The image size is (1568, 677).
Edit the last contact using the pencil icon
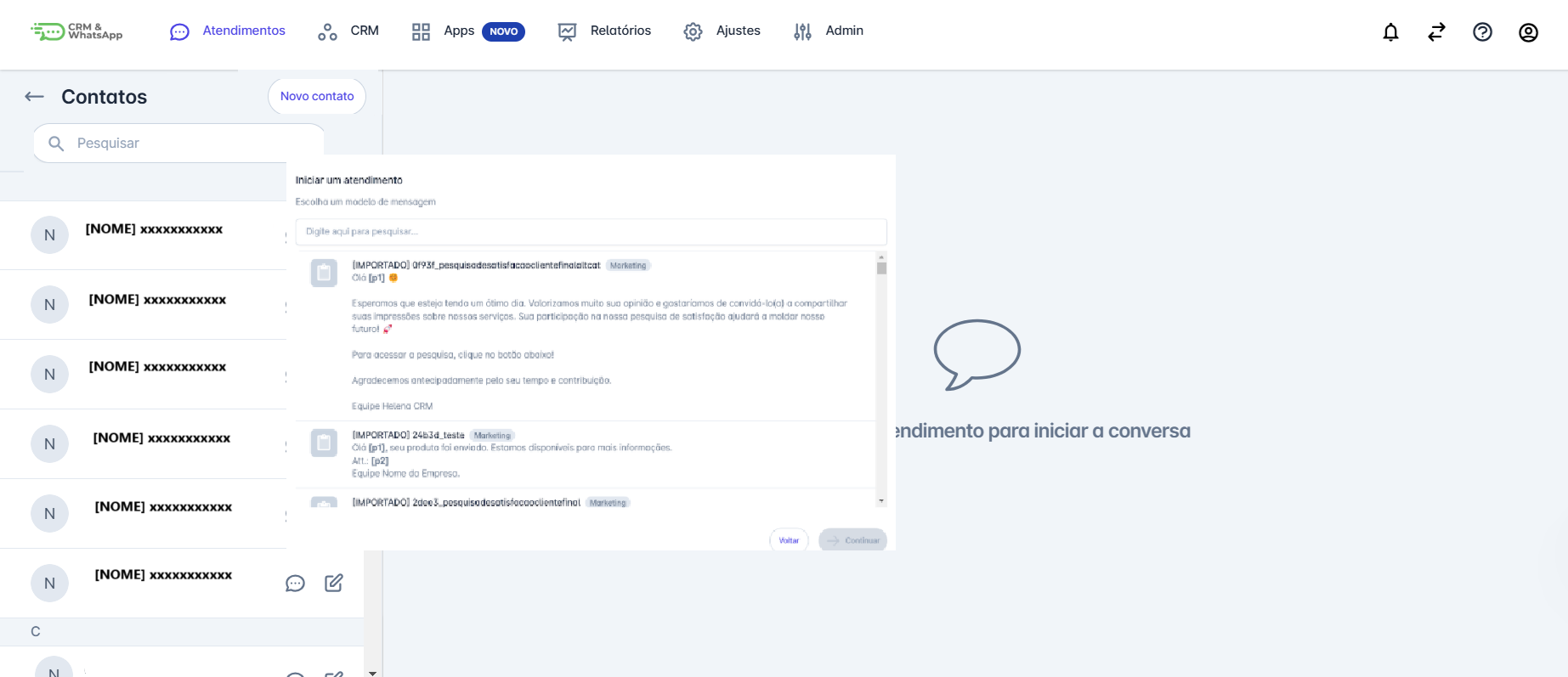tap(334, 583)
